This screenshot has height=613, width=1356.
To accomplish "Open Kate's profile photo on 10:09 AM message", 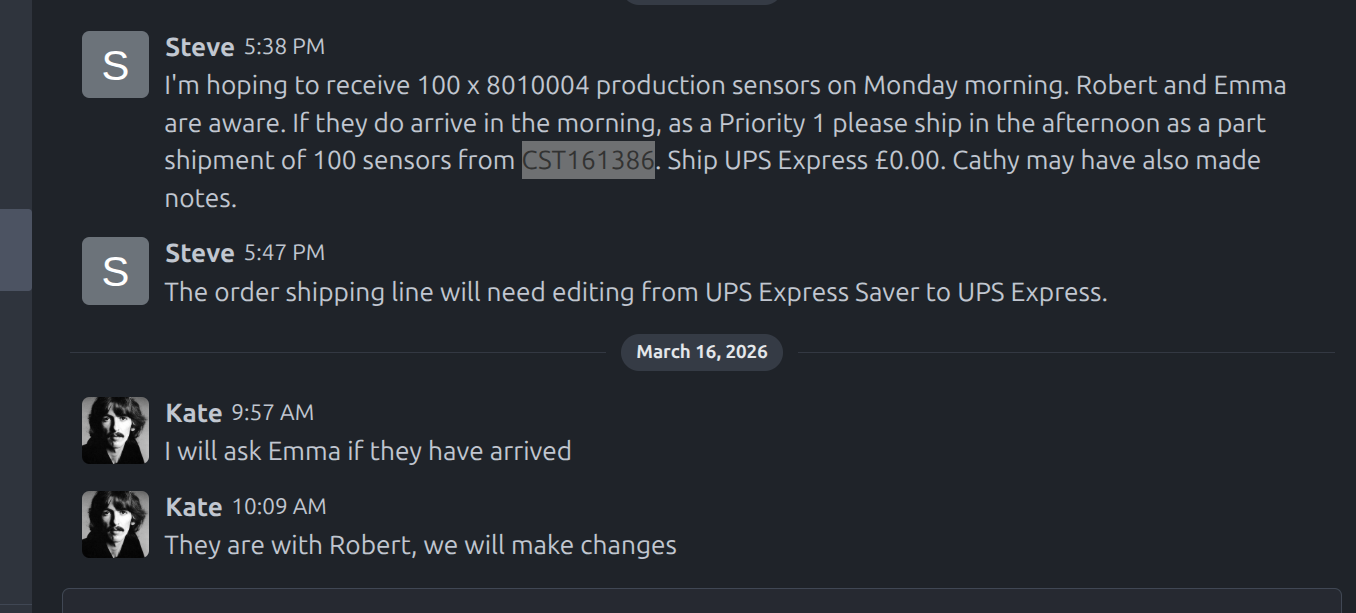I will (x=115, y=525).
